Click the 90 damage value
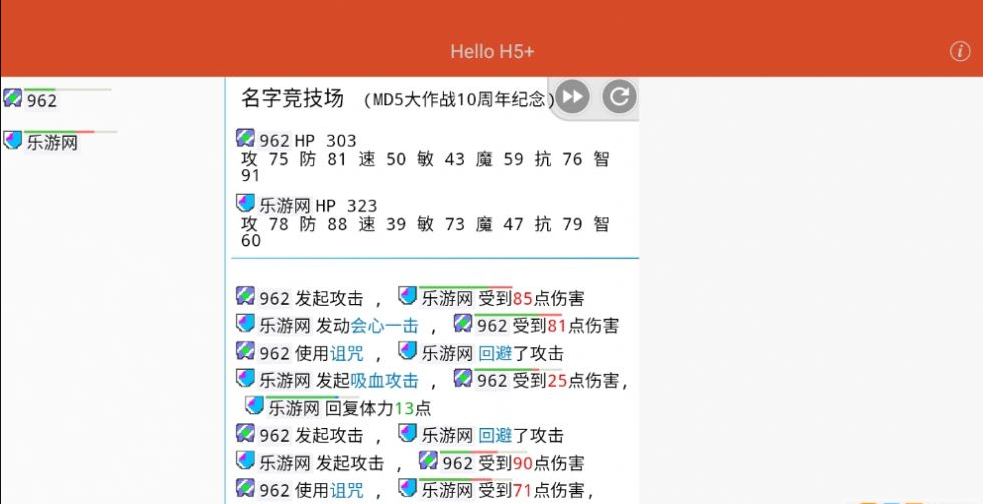 (x=522, y=463)
